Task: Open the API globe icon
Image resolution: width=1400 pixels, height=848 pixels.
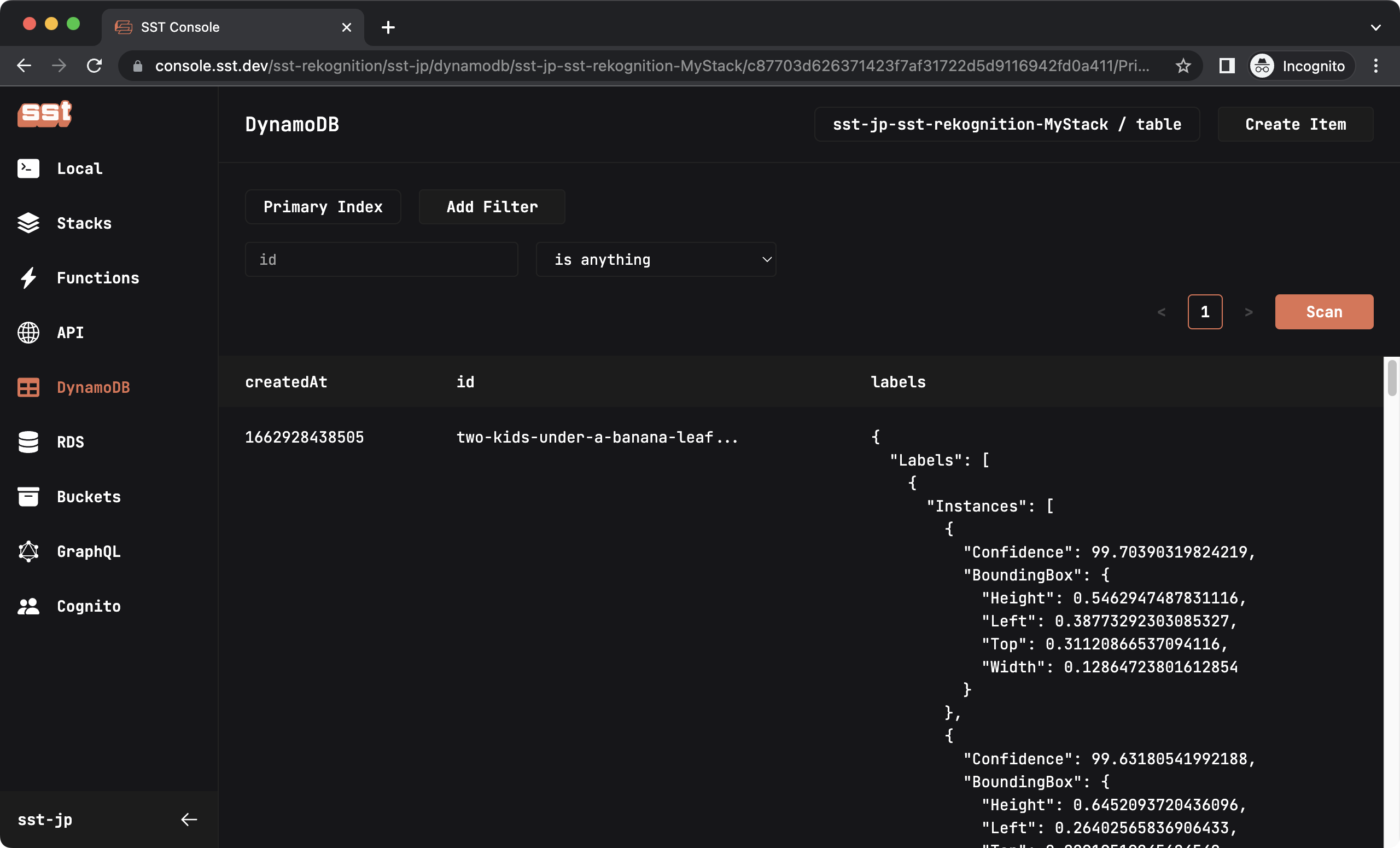Action: 28,333
